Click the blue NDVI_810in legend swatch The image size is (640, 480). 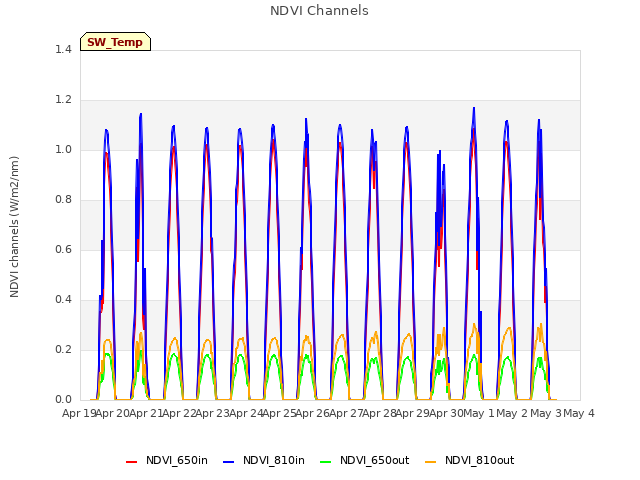[229, 462]
